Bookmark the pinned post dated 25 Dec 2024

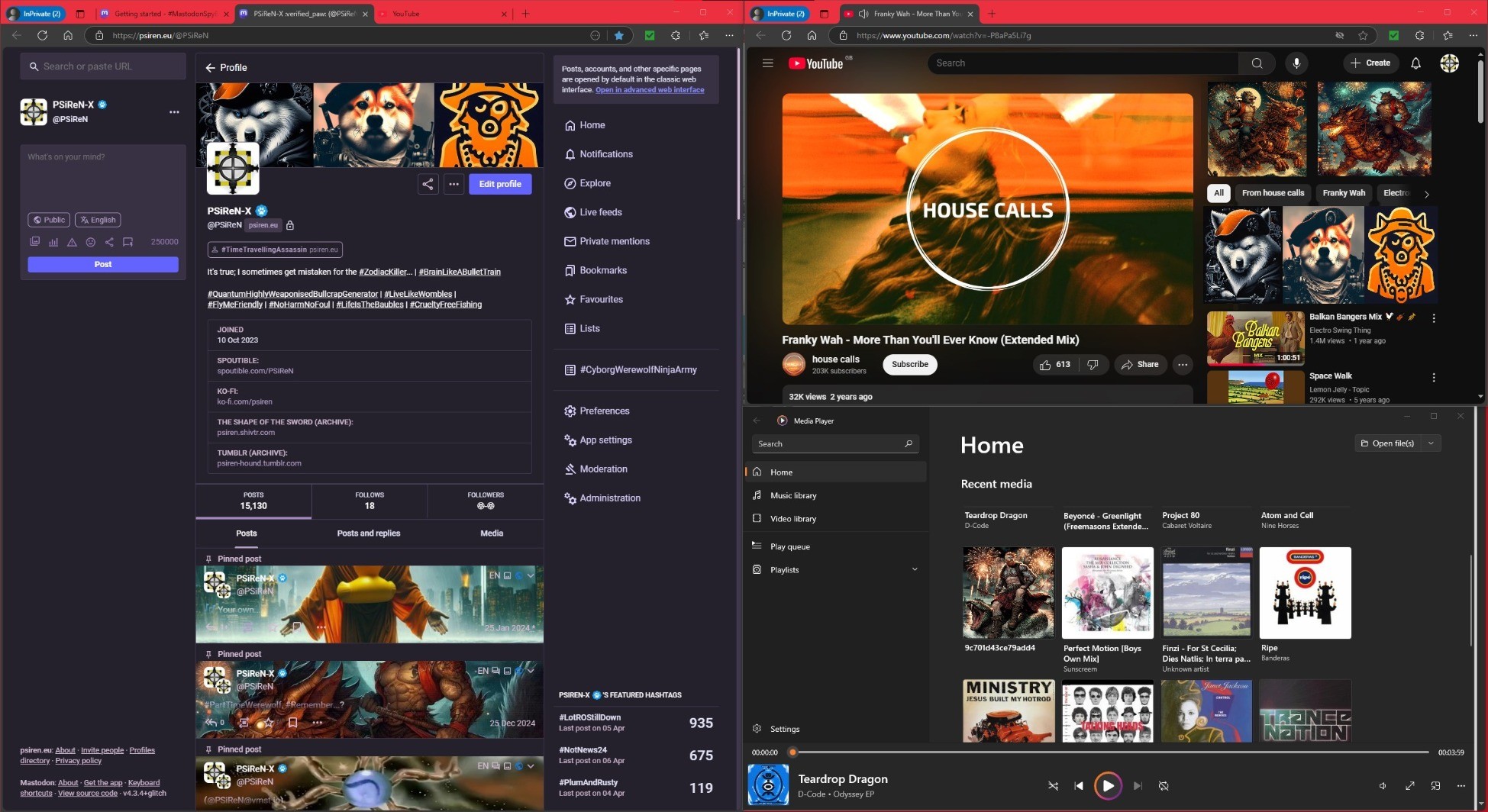[293, 722]
